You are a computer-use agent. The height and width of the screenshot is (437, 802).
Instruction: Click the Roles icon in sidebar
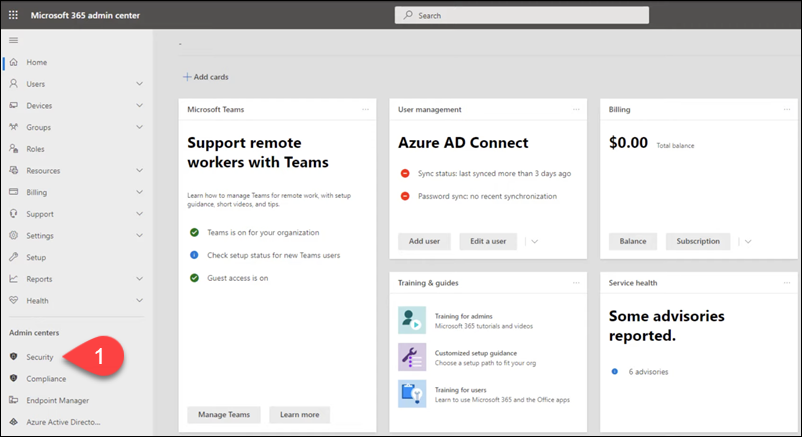[x=14, y=148]
